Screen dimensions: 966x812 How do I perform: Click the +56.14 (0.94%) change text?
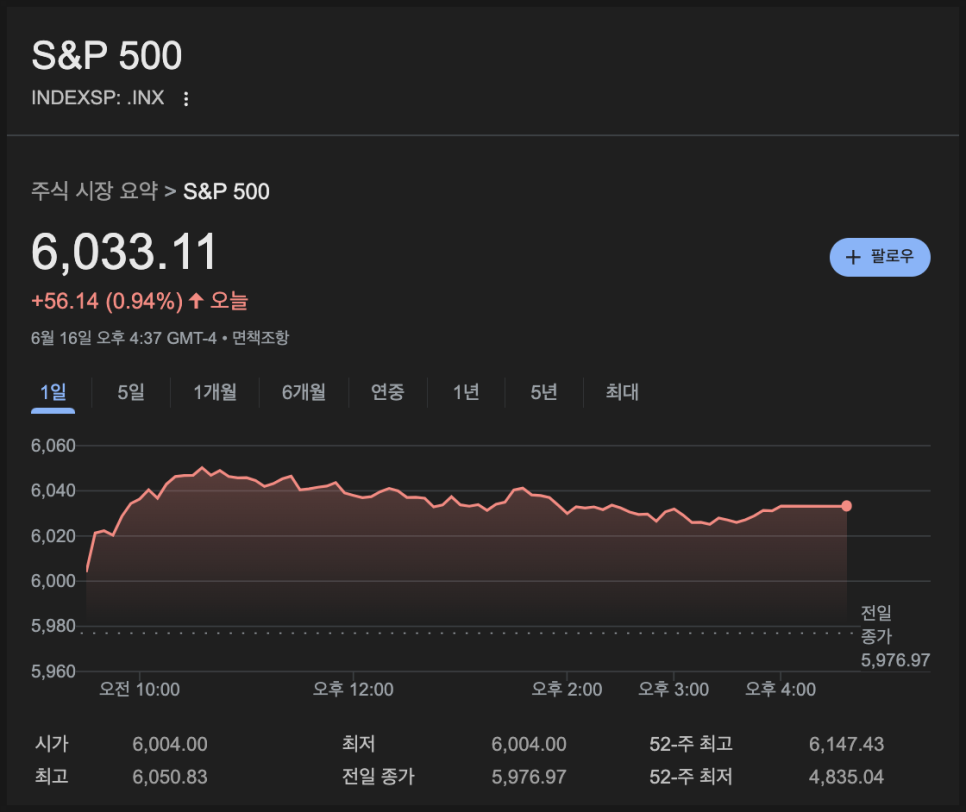coord(107,301)
